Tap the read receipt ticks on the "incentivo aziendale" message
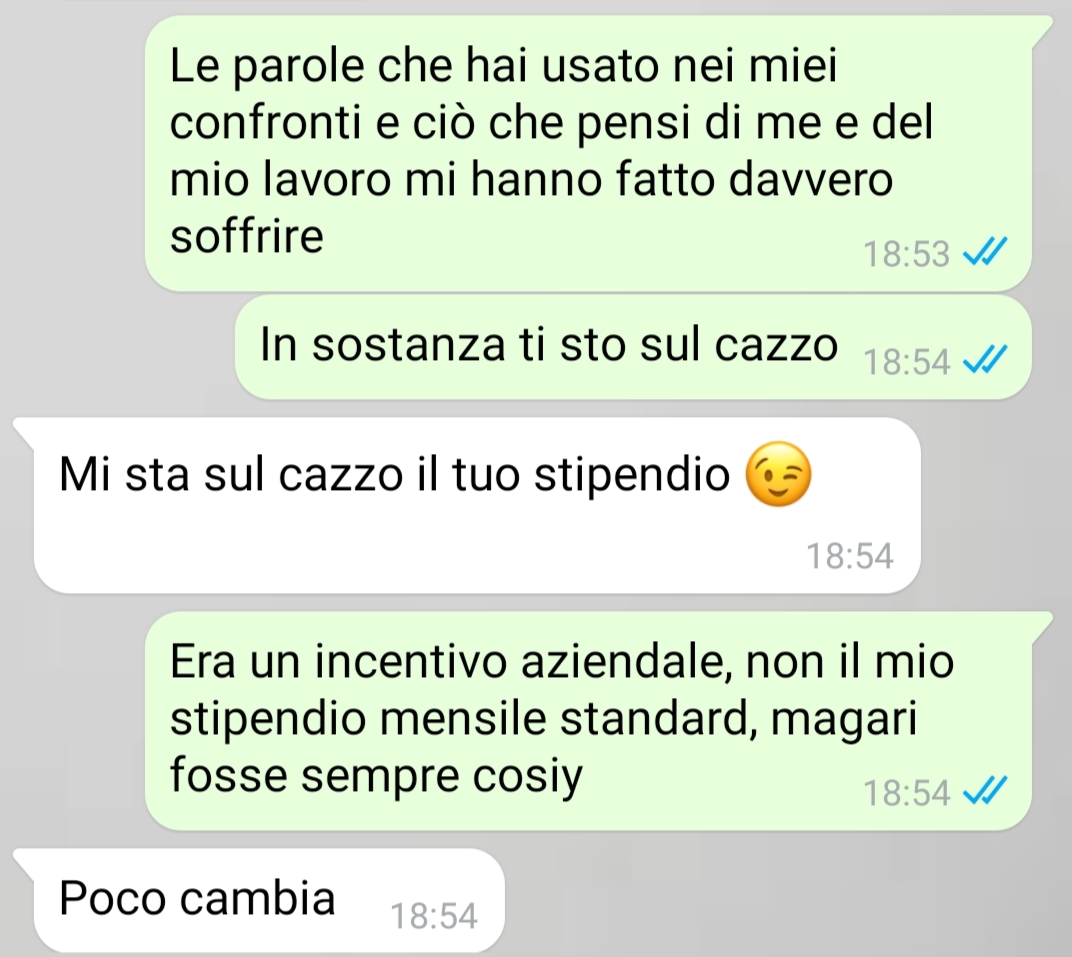1072x957 pixels. [985, 792]
